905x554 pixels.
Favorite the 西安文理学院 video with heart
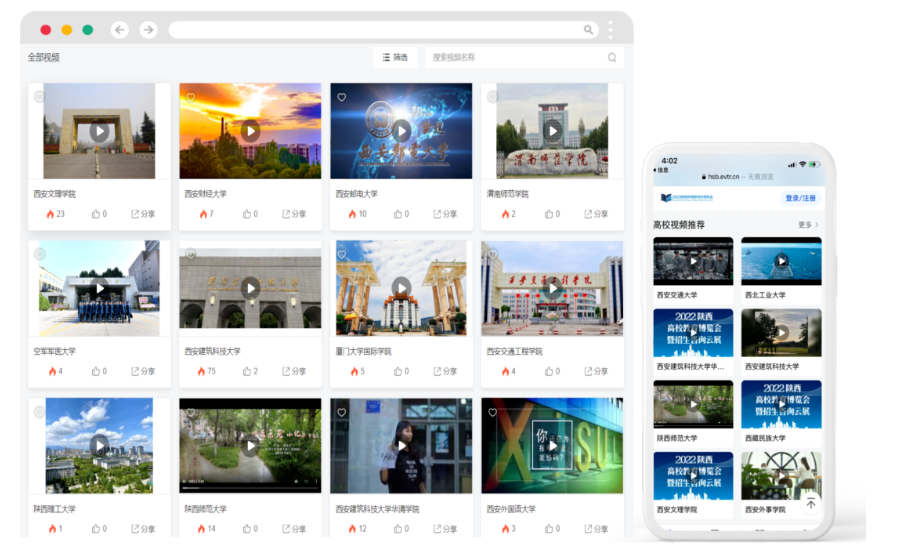tap(39, 97)
